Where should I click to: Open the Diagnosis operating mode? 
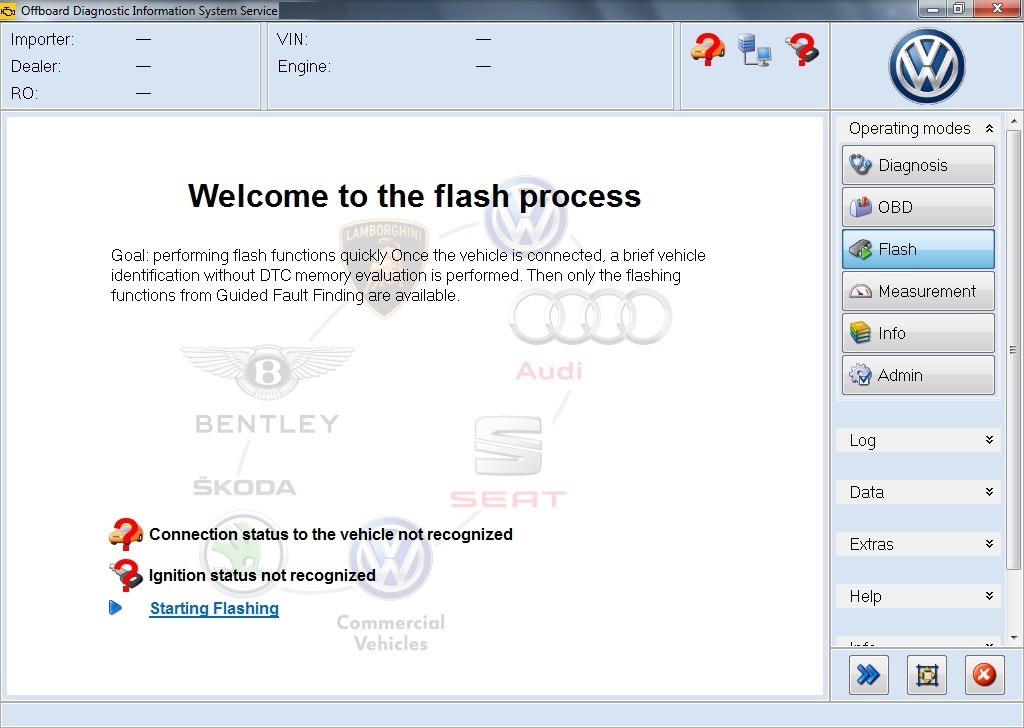coord(918,165)
